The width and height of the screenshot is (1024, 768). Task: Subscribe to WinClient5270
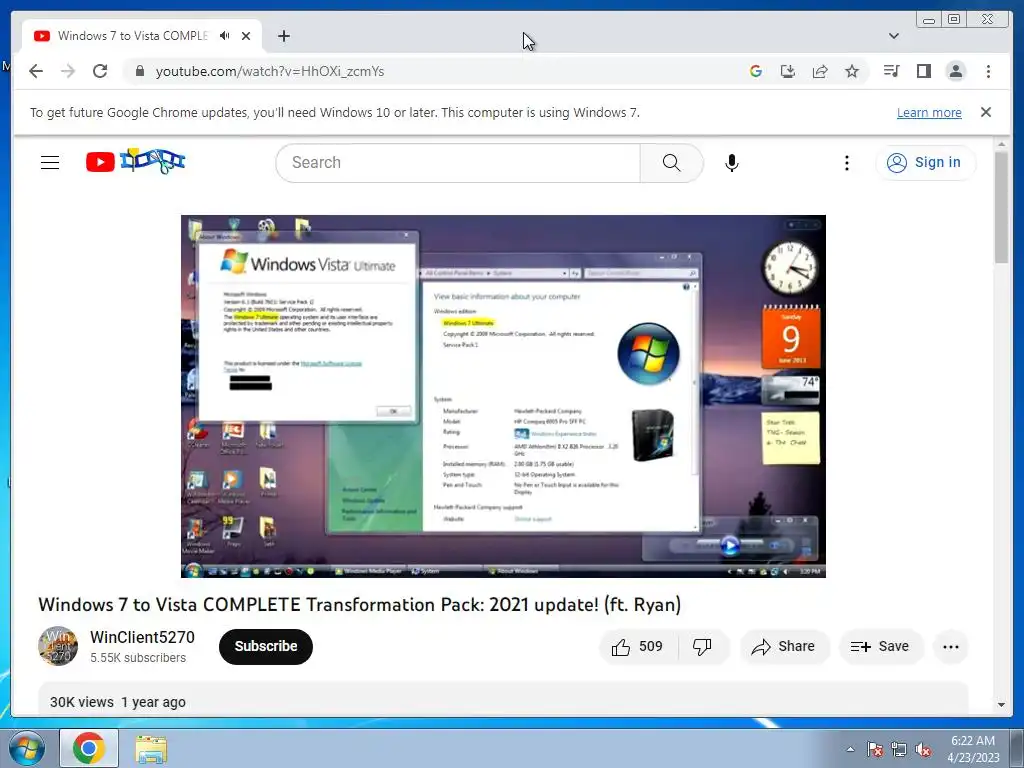pos(266,647)
